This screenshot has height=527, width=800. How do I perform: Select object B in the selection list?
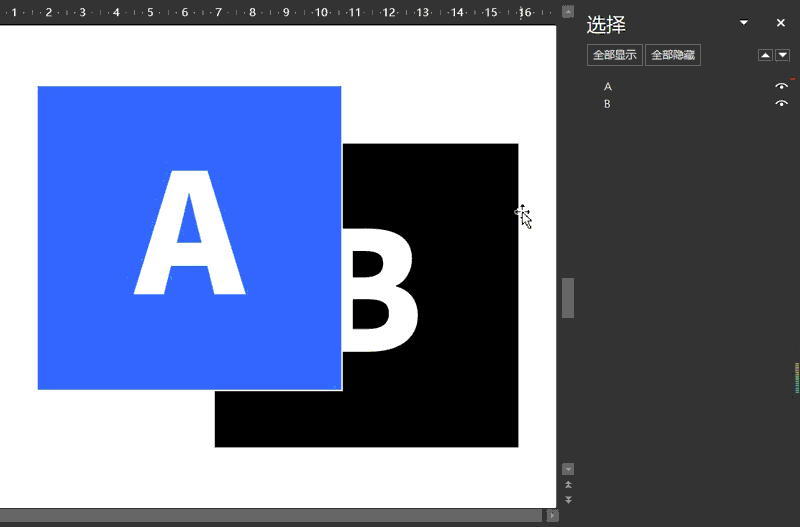(x=607, y=104)
